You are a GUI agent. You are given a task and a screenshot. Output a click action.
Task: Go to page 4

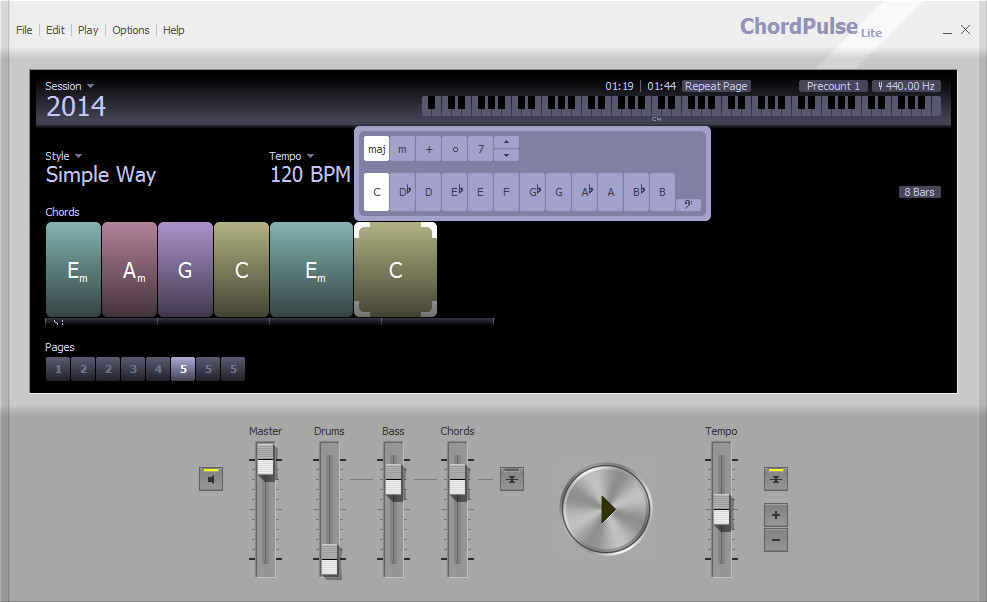tap(158, 369)
